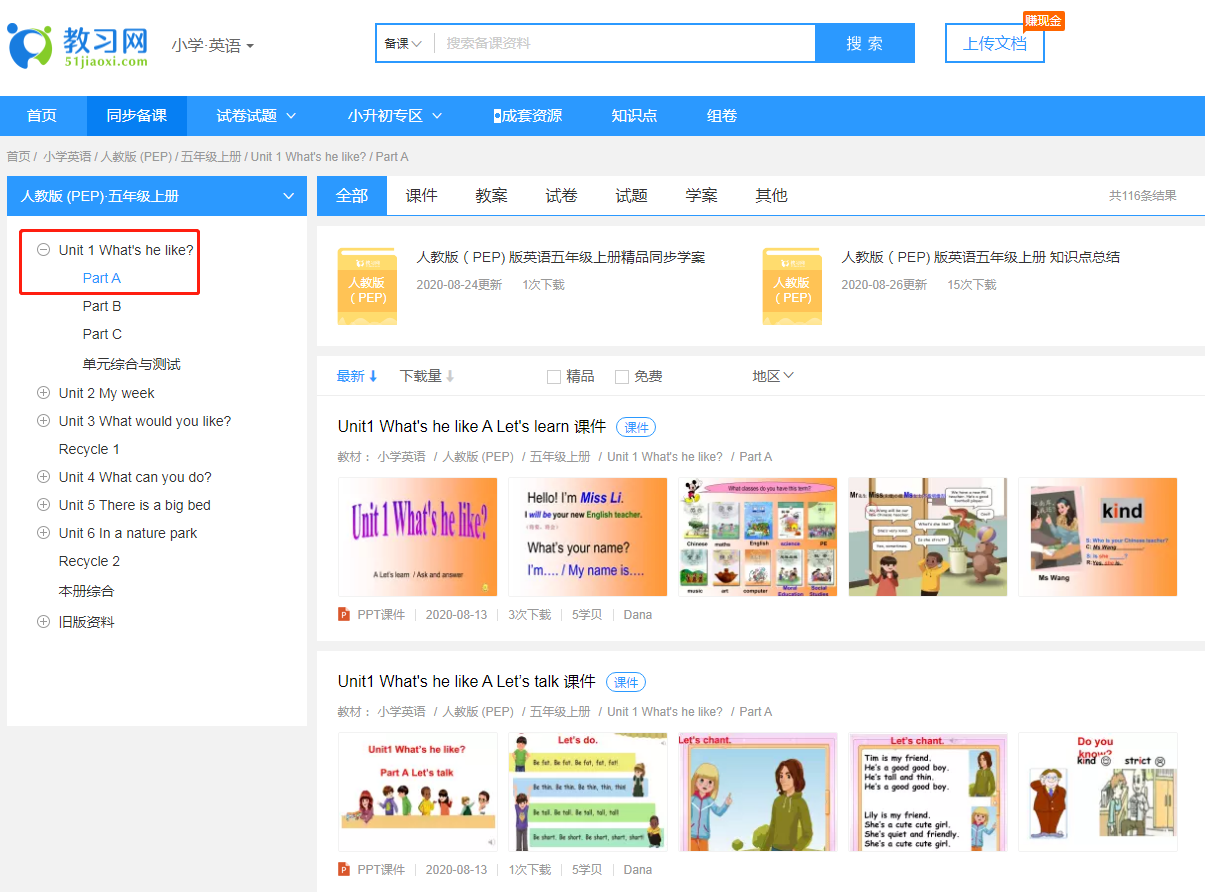Open the 地区 region filter dropdown
This screenshot has width=1205, height=892.
tap(773, 376)
